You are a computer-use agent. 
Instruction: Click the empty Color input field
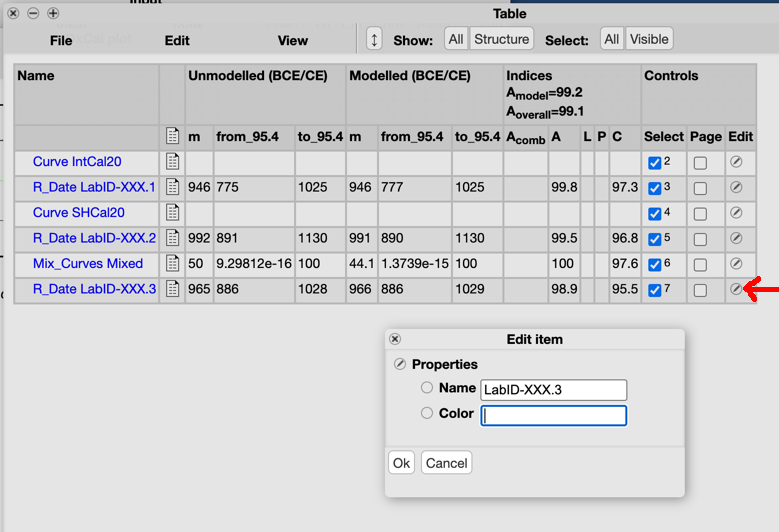(x=553, y=416)
